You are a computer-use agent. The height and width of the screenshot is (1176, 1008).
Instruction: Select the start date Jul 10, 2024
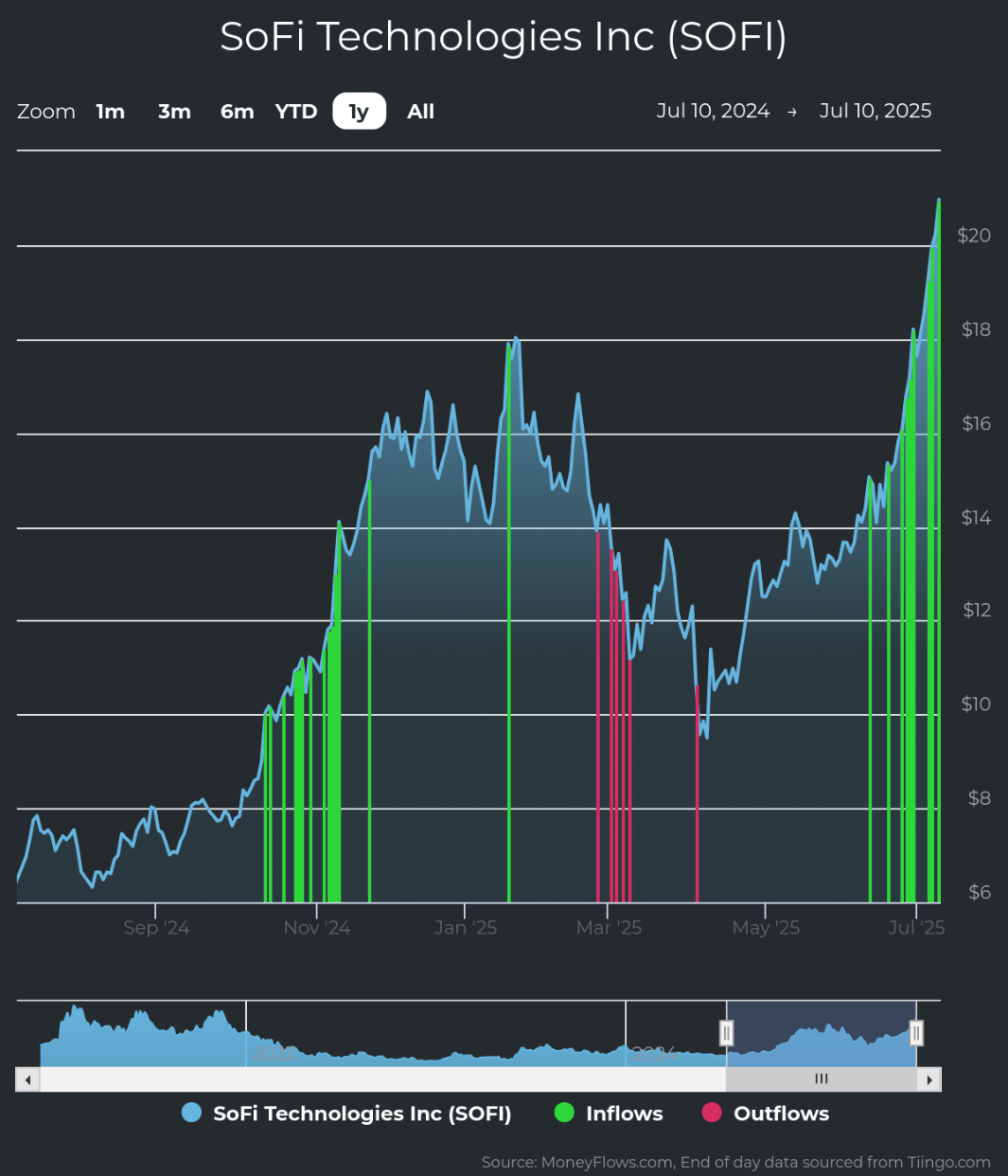click(x=714, y=111)
